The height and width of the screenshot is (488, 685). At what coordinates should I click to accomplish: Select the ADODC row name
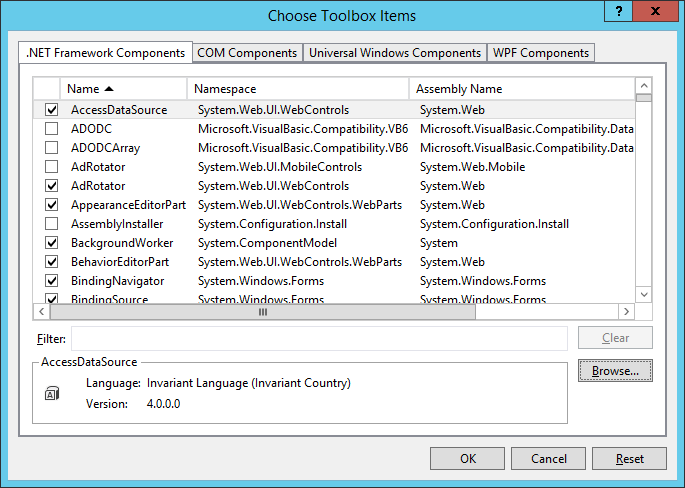[91, 128]
